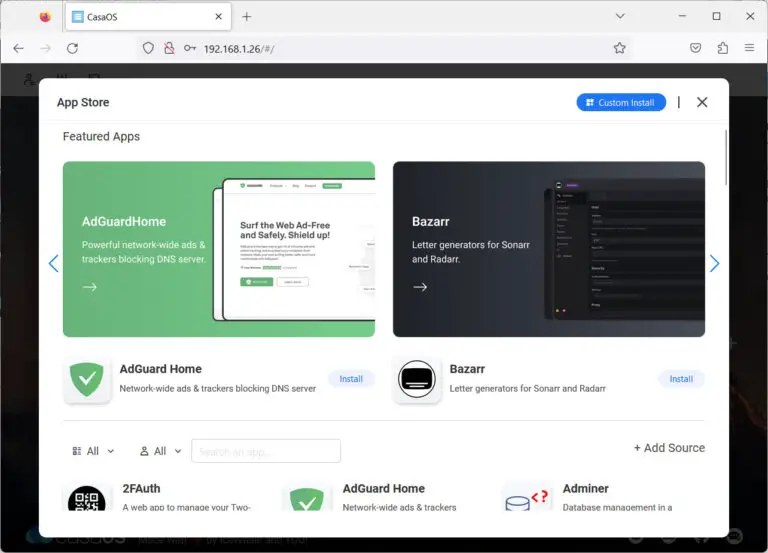Viewport: 768px width, 553px height.
Task: Reload the page with the refresh icon
Action: 72,48
